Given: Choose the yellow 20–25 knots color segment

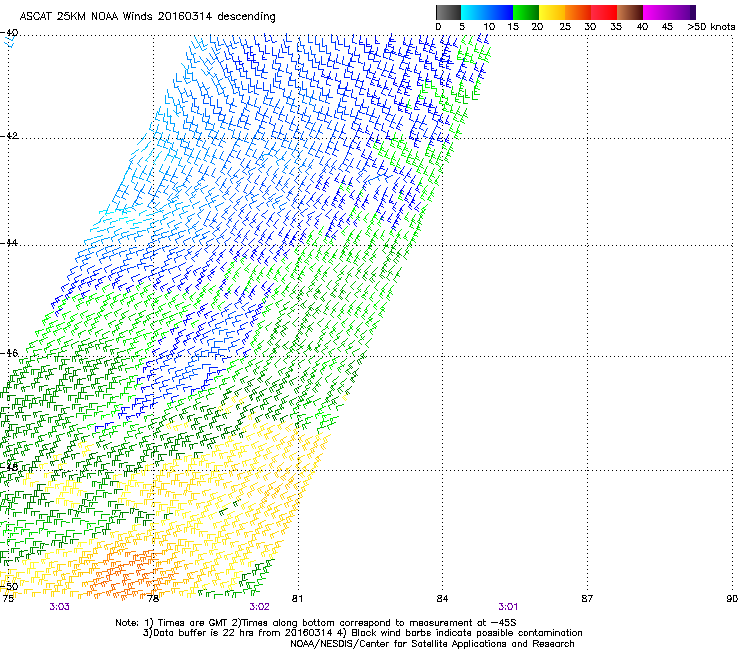Looking at the screenshot, I should [x=552, y=12].
